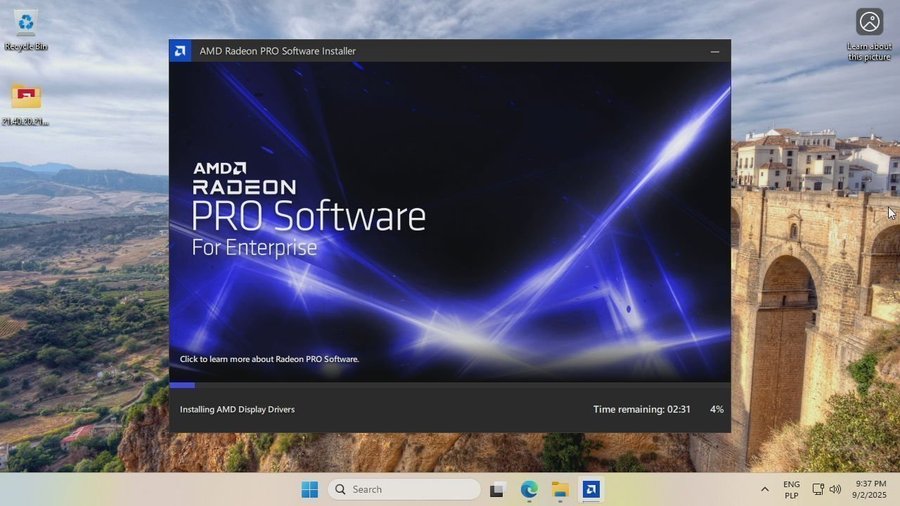Screen dimensions: 900x506
Task: Open the volume control in system tray
Action: [x=837, y=489]
